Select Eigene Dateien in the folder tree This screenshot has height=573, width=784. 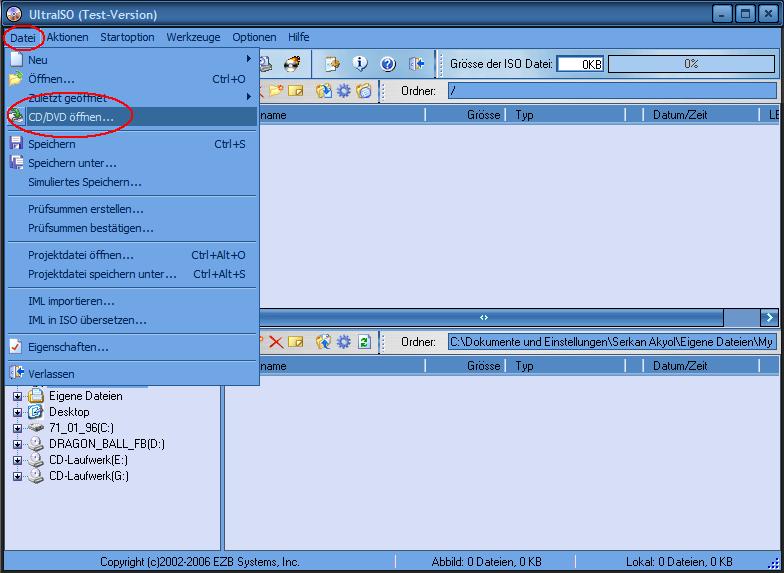pyautogui.click(x=86, y=396)
